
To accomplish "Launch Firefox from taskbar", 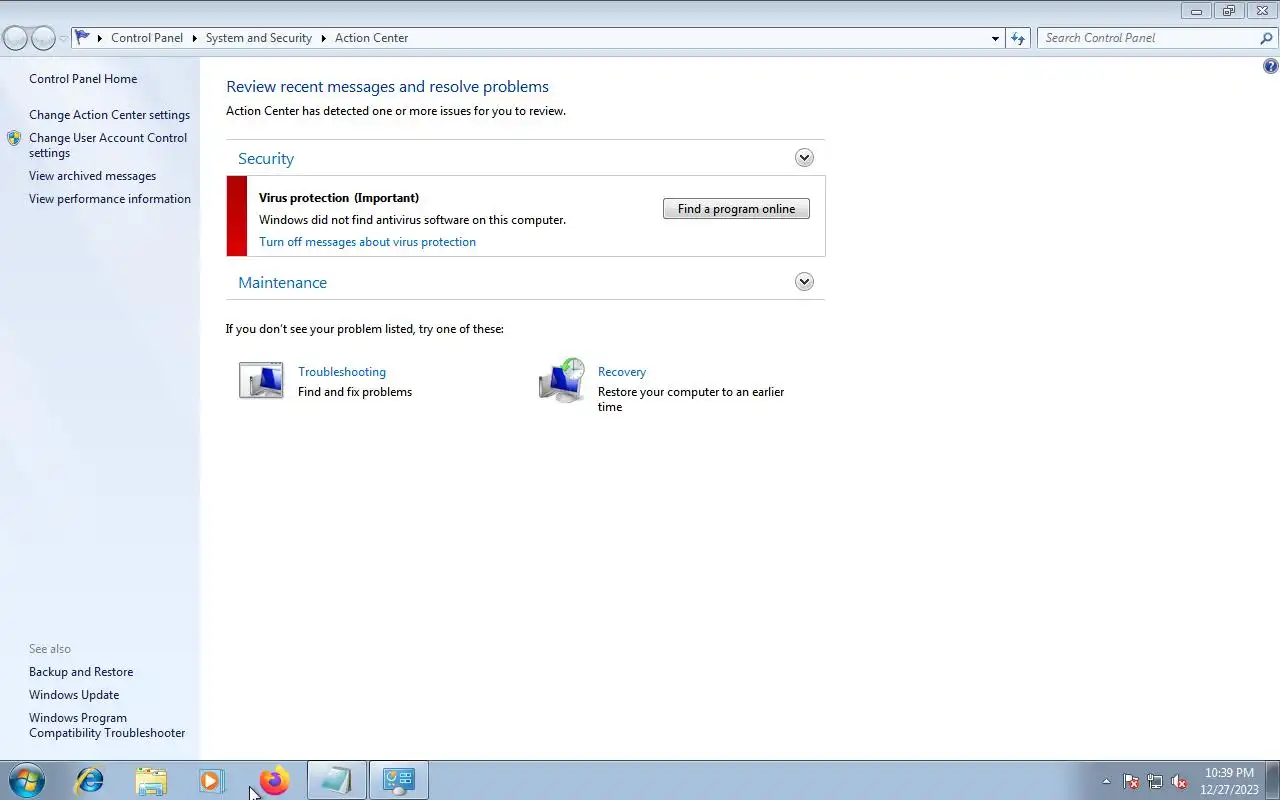I will click(x=273, y=780).
